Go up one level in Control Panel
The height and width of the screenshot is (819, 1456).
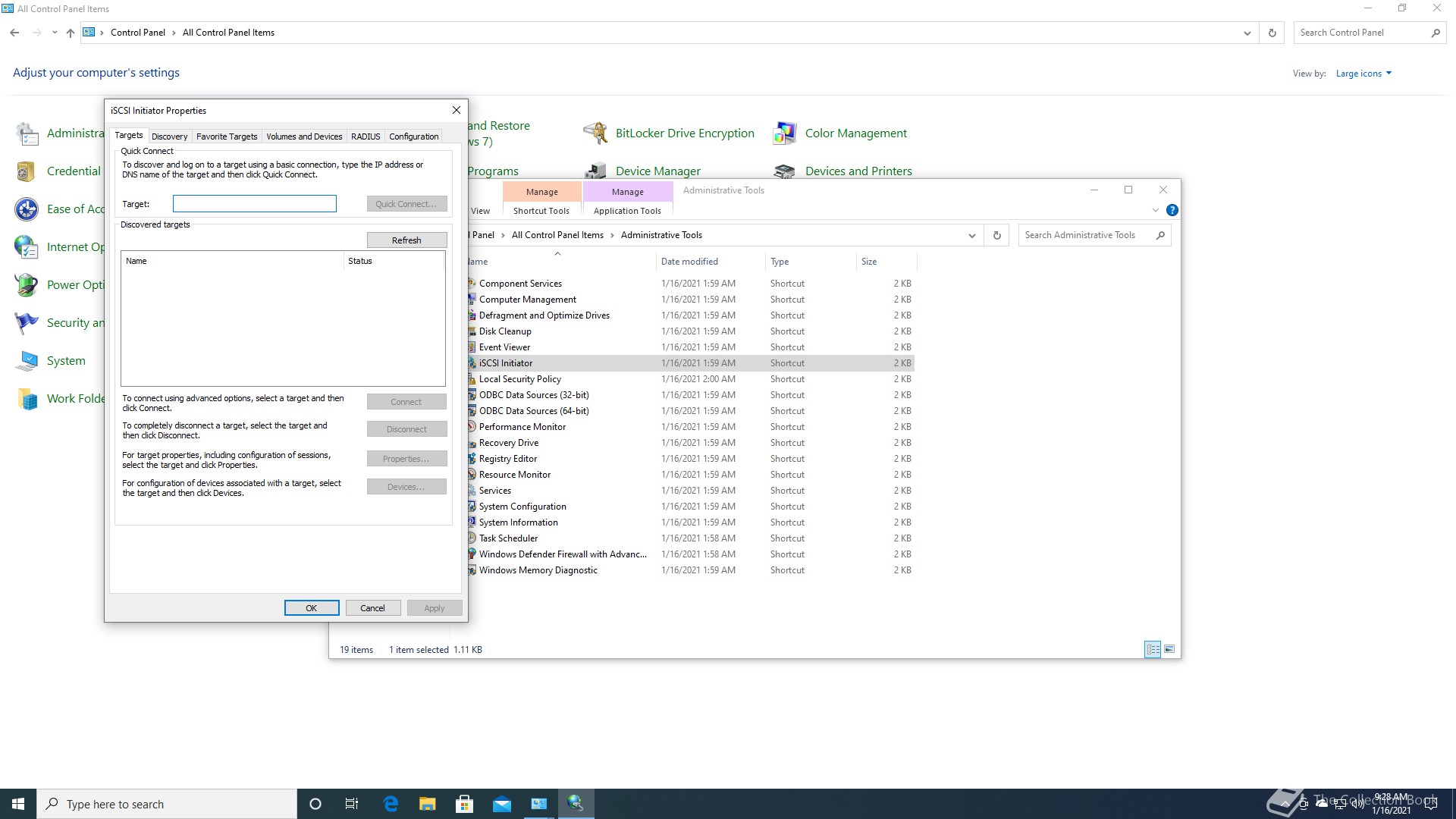pyautogui.click(x=70, y=33)
